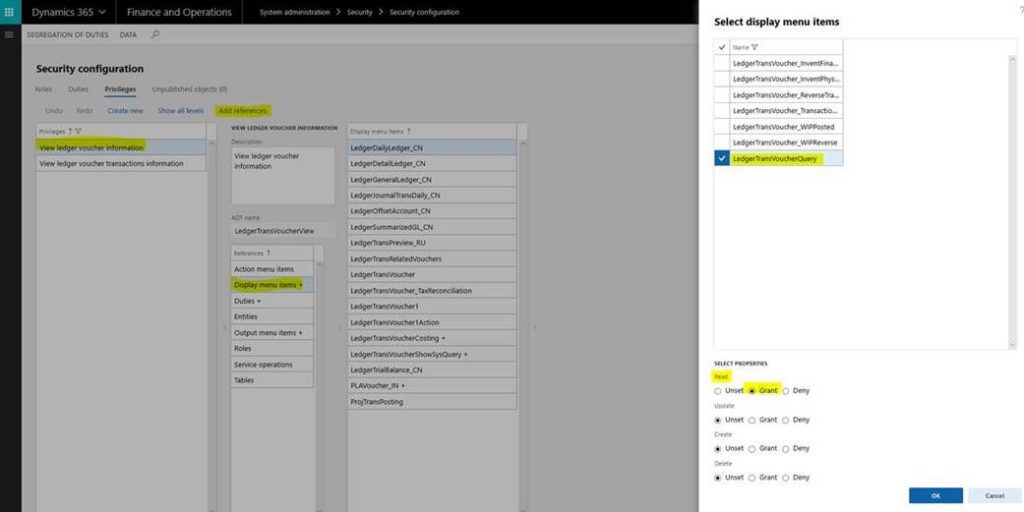Click the select-all checkmark in grid header

(722, 47)
